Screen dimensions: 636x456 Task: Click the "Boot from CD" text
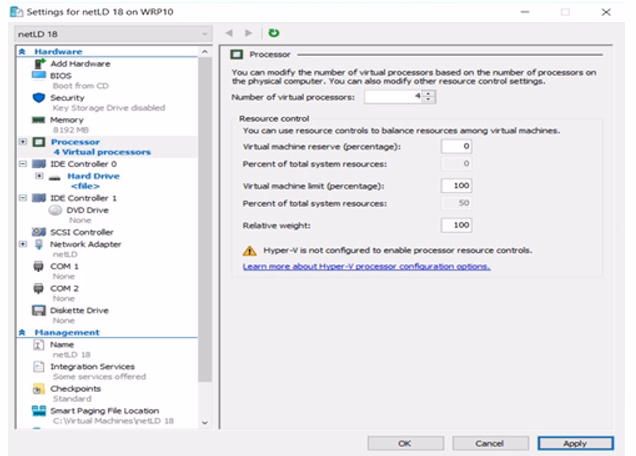point(80,86)
